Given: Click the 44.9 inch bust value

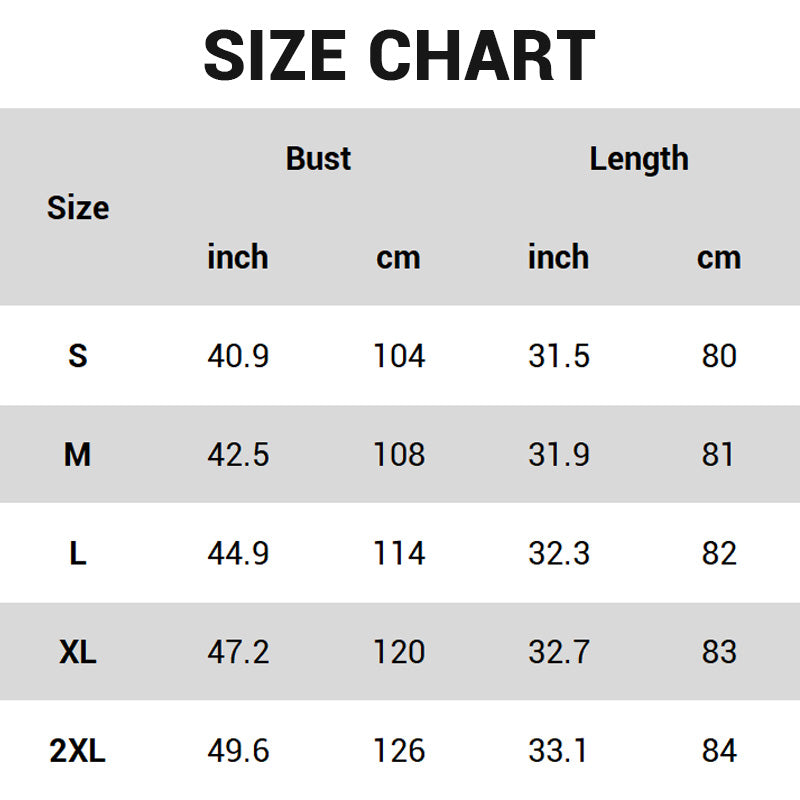Looking at the screenshot, I should click(238, 553).
